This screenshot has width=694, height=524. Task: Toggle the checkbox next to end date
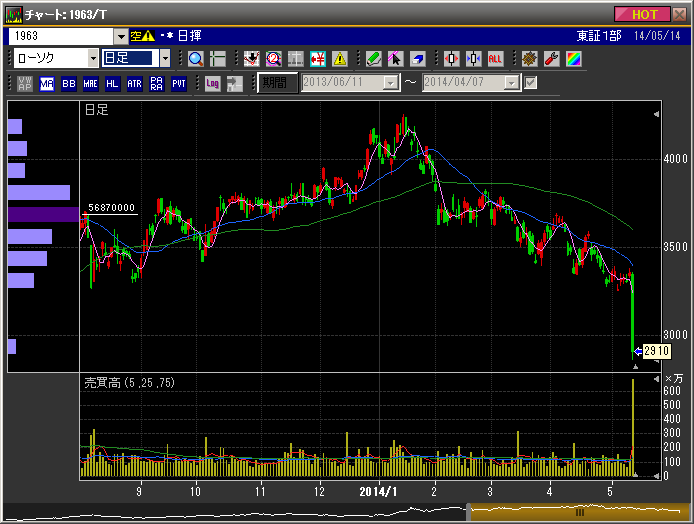pyautogui.click(x=531, y=83)
